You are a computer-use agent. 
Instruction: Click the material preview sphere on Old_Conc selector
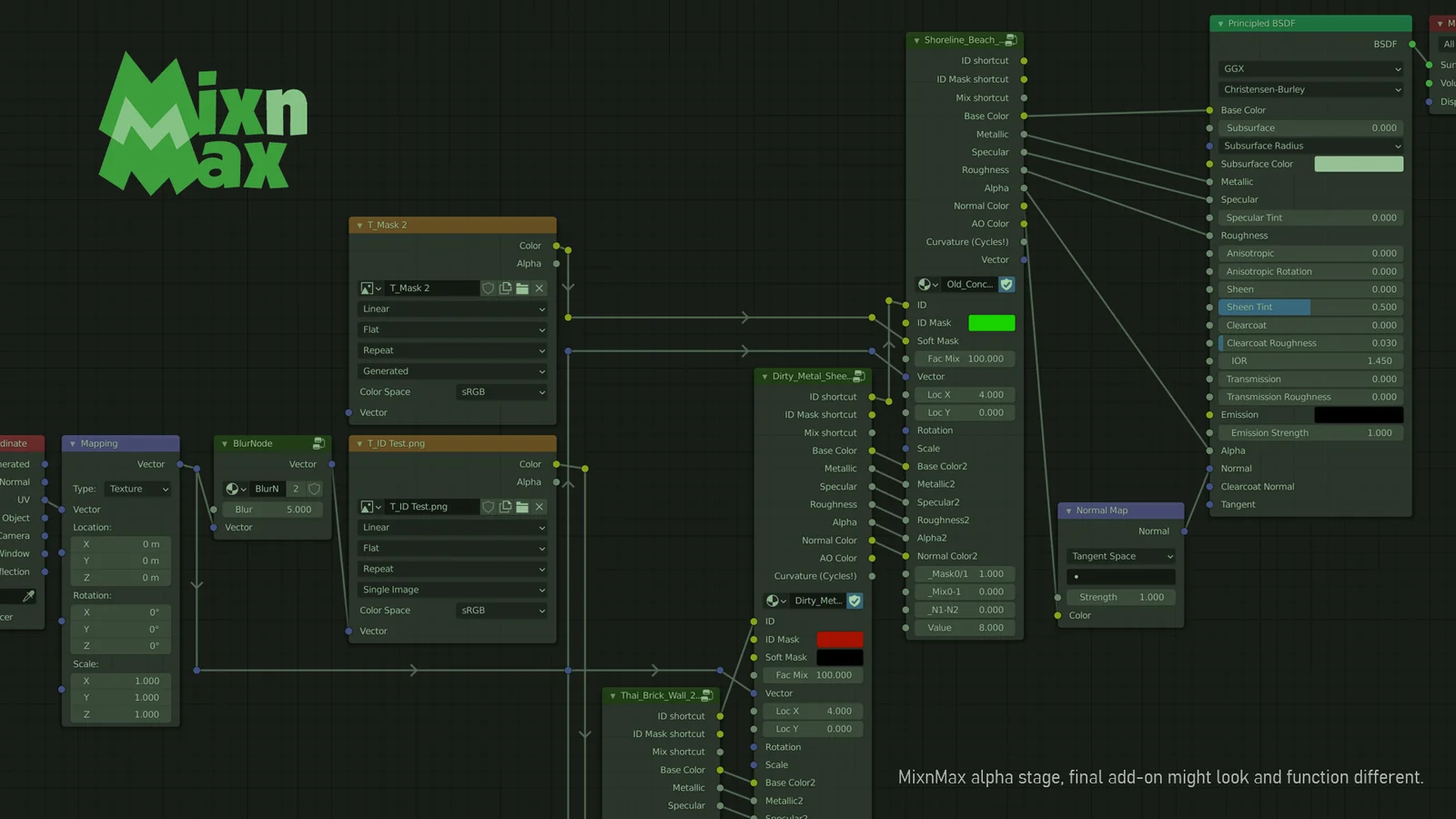coord(926,284)
